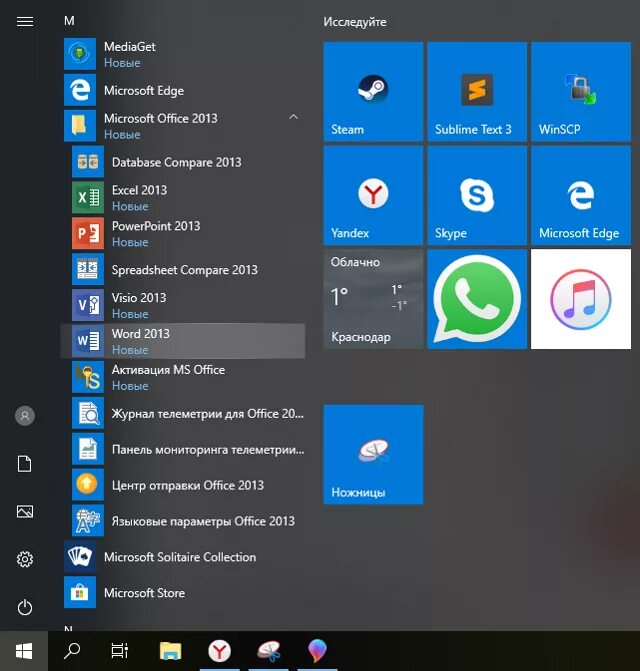640x671 pixels.
Task: Open the Sublime Text 3 tile
Action: pyautogui.click(x=477, y=92)
